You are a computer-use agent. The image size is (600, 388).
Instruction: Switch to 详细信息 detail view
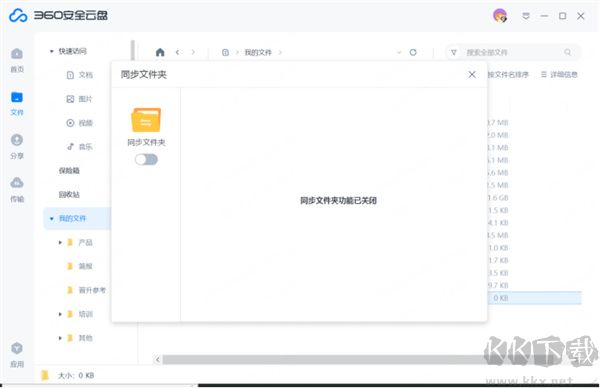click(559, 75)
